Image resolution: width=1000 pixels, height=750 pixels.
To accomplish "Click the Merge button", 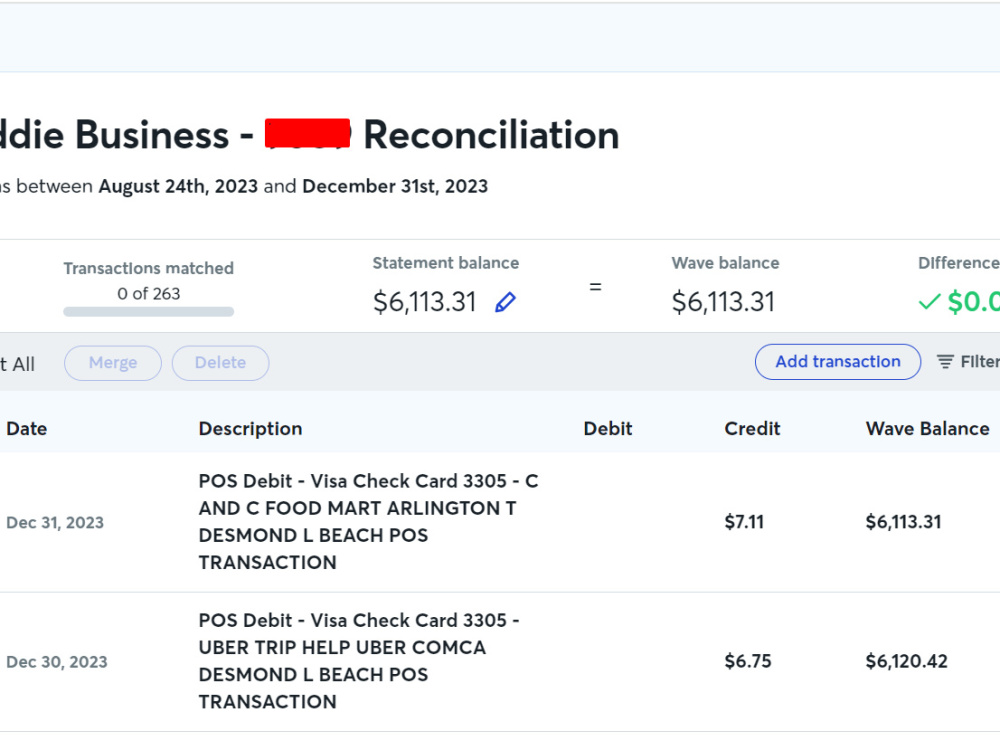I will click(x=113, y=363).
